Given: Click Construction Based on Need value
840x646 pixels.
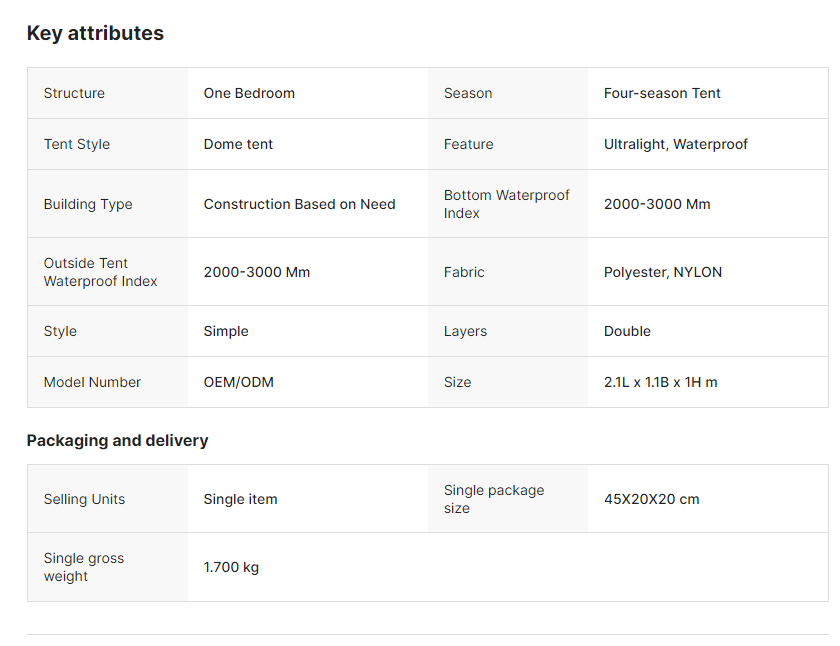Looking at the screenshot, I should (x=299, y=204).
